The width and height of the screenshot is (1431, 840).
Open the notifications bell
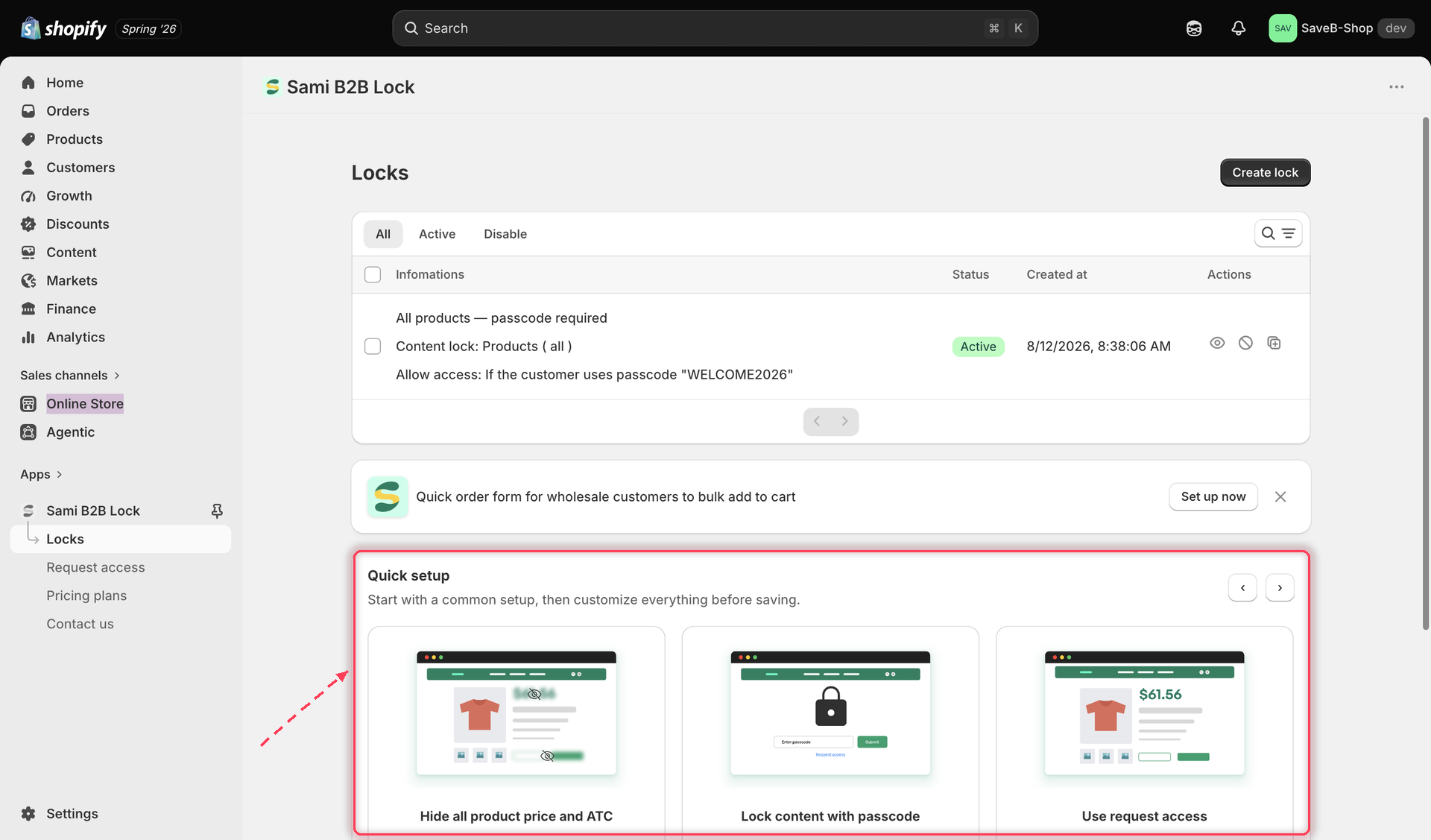pos(1238,28)
